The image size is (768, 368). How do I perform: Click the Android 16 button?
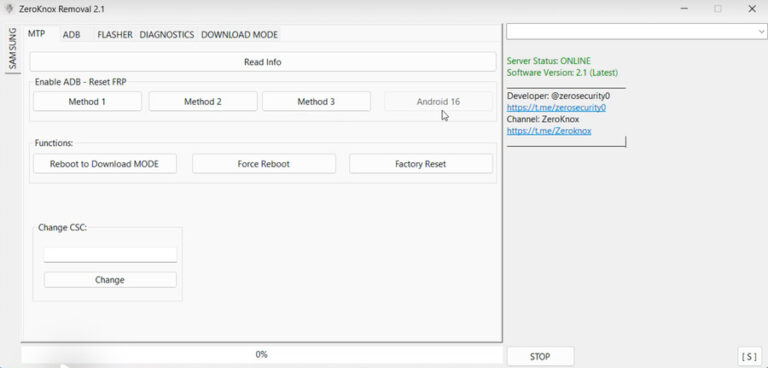(x=438, y=101)
